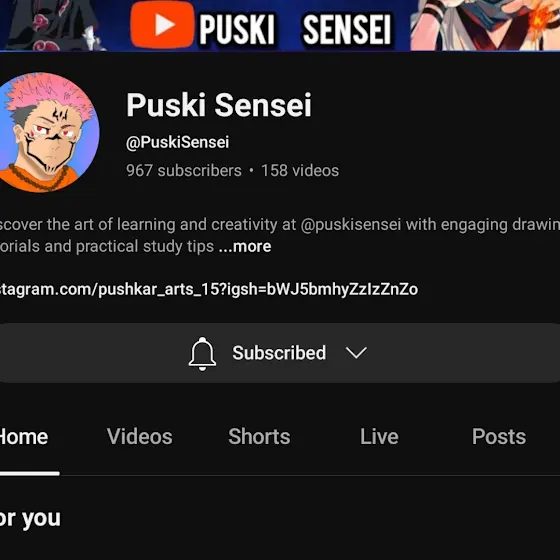Image resolution: width=560 pixels, height=560 pixels.
Task: Go to the Live tab
Action: click(379, 436)
